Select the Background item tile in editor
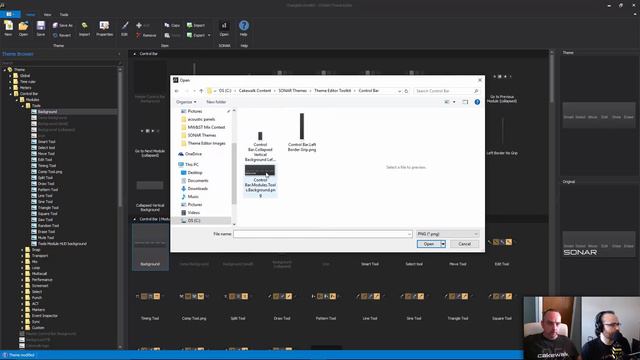Image resolution: width=640 pixels, height=360 pixels. (150, 247)
